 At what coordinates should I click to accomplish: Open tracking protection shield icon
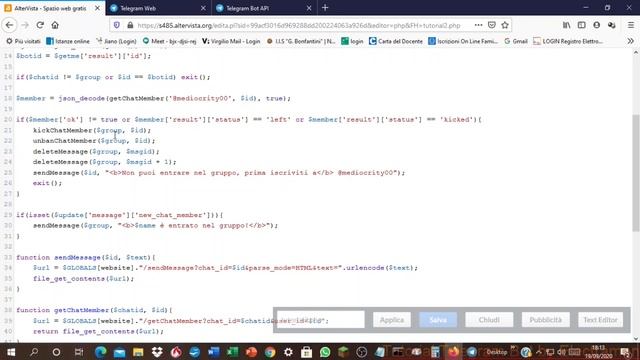(x=117, y=25)
